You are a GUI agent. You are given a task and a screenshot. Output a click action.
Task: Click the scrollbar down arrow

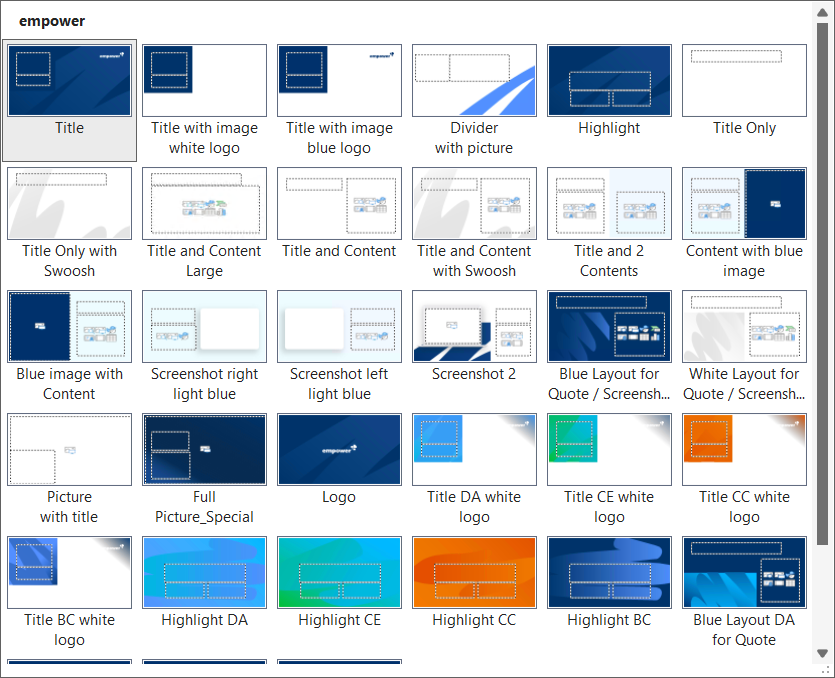click(x=822, y=653)
